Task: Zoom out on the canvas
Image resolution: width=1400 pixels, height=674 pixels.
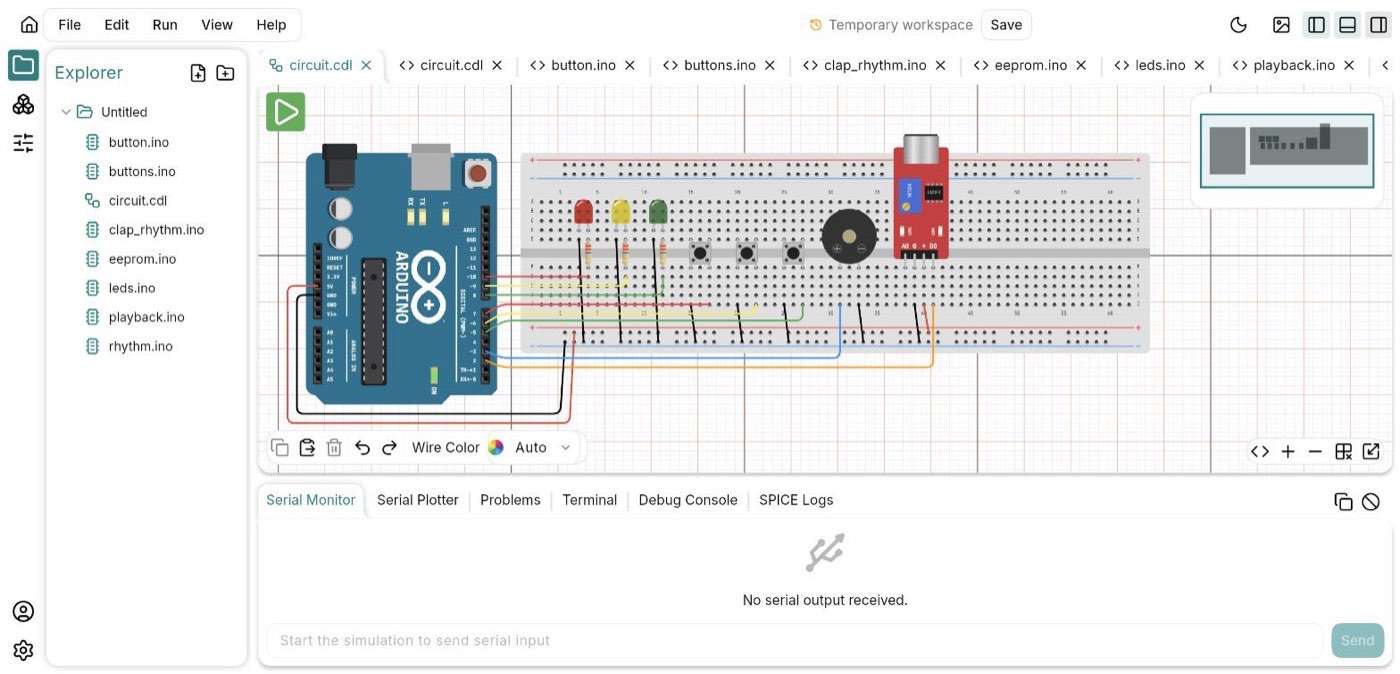Action: (1315, 452)
